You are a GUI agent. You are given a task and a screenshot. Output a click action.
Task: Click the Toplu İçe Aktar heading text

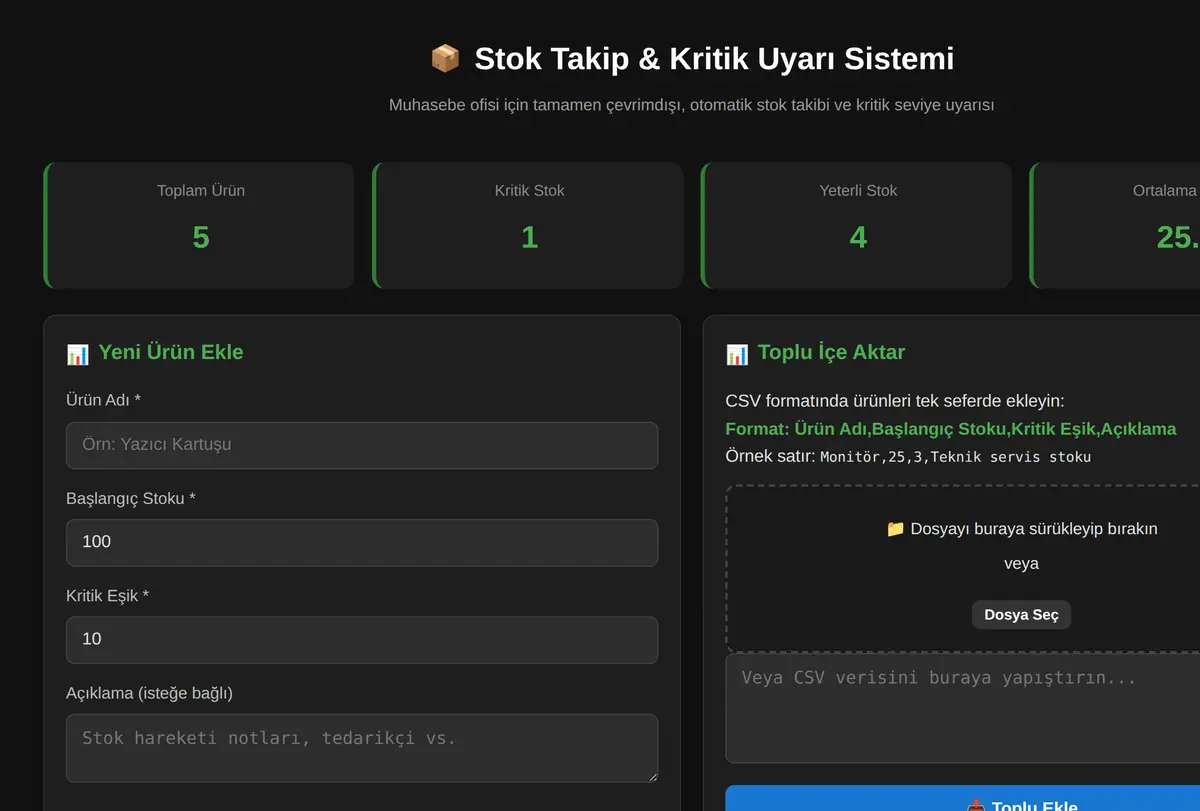831,352
